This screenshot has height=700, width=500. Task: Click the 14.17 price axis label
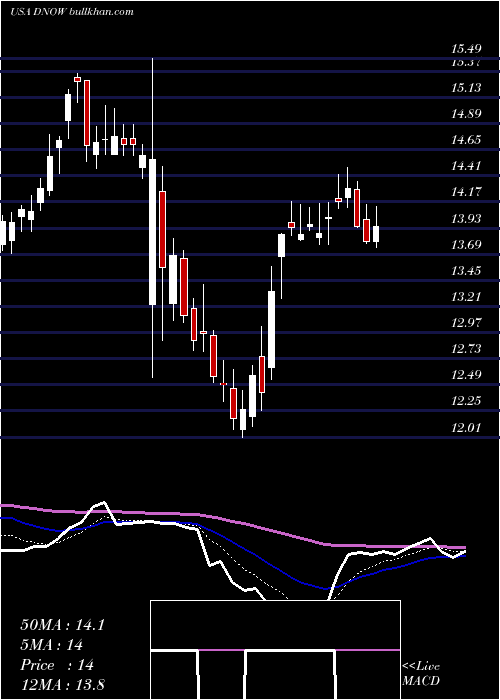click(467, 192)
